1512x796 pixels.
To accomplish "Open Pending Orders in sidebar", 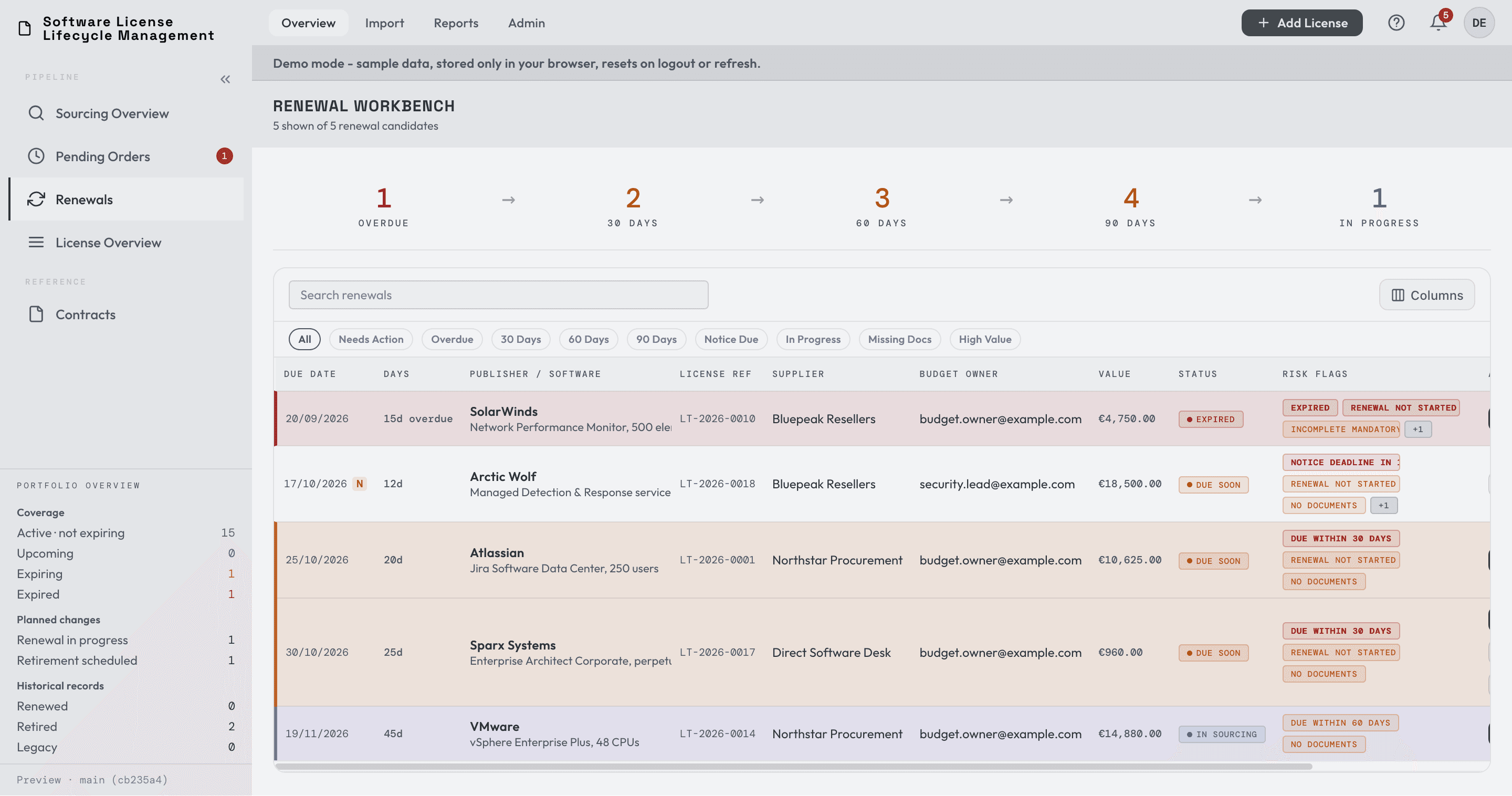I will [126, 156].
